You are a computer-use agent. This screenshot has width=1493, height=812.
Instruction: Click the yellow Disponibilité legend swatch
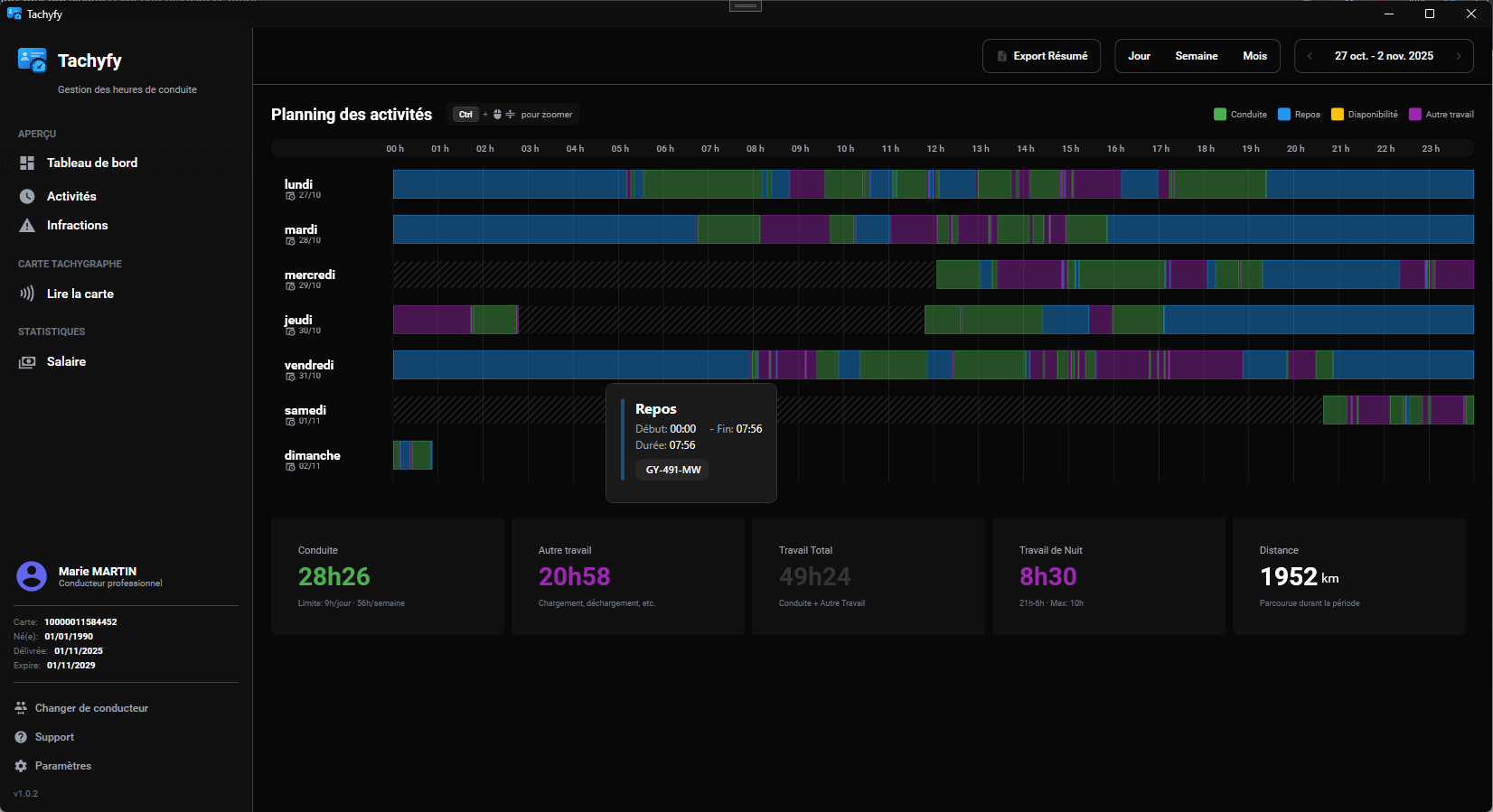[1338, 115]
